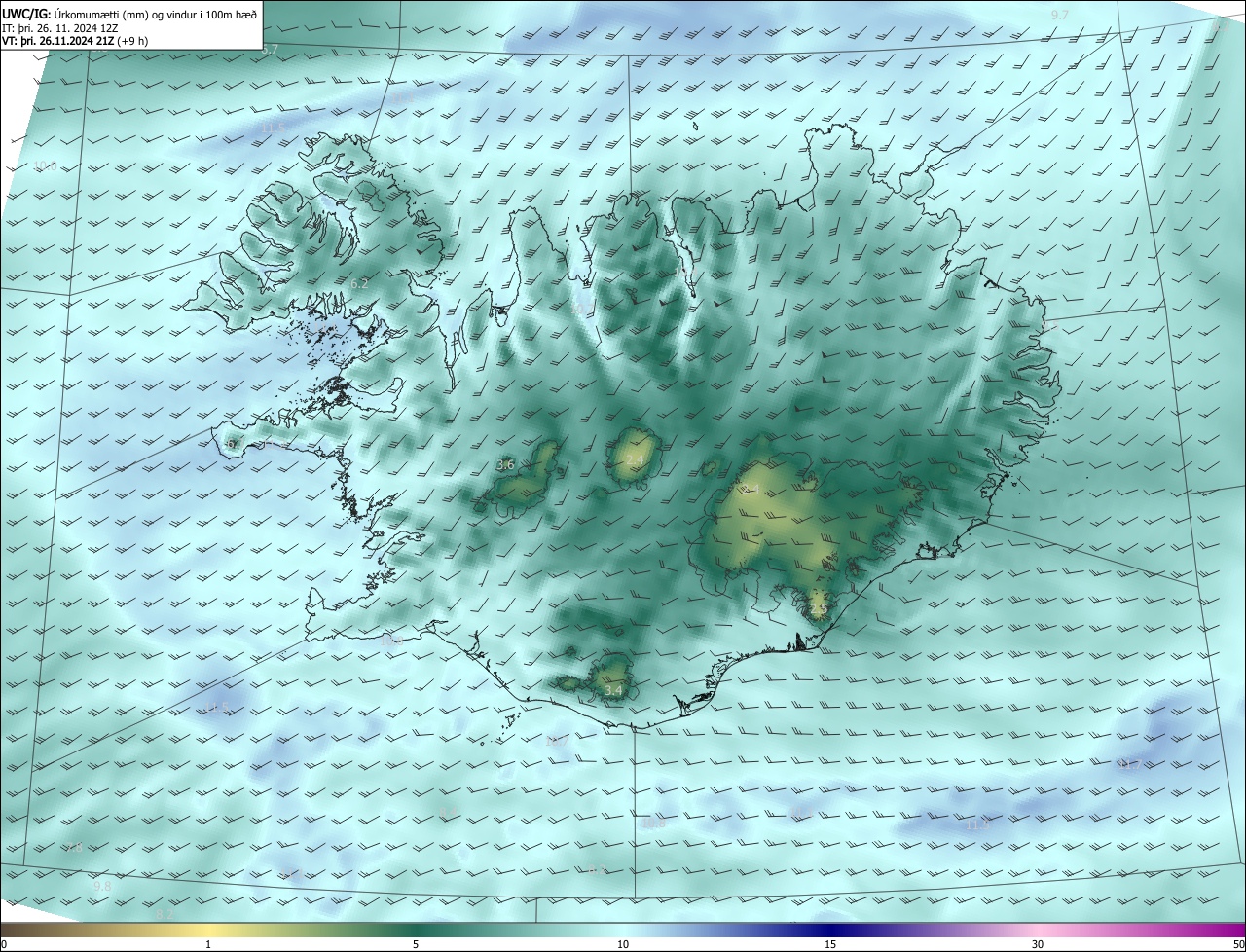The height and width of the screenshot is (952, 1246).
Task: Click the '10.0' value on the map
Action: tap(45, 166)
